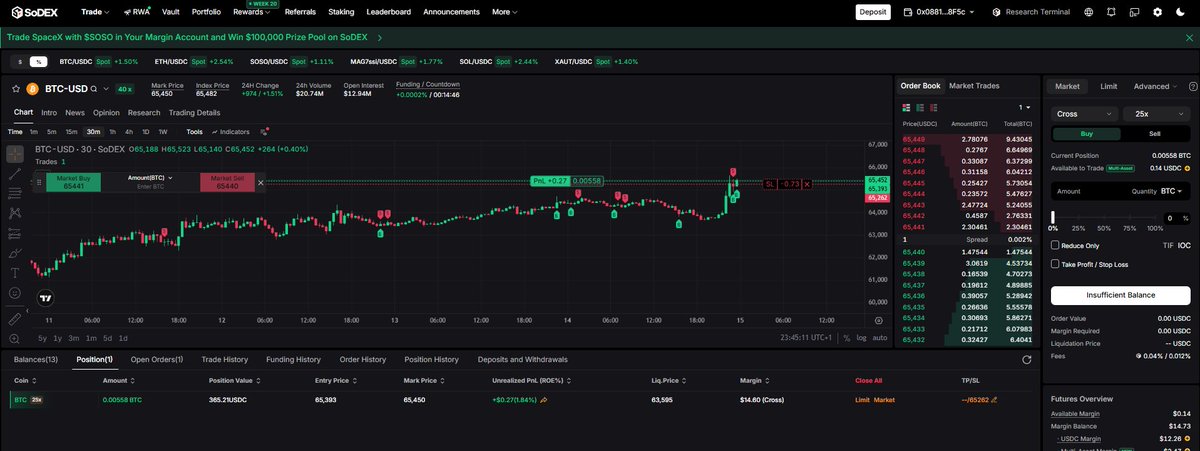Cancel the SL order line on chart

[x=806, y=184]
